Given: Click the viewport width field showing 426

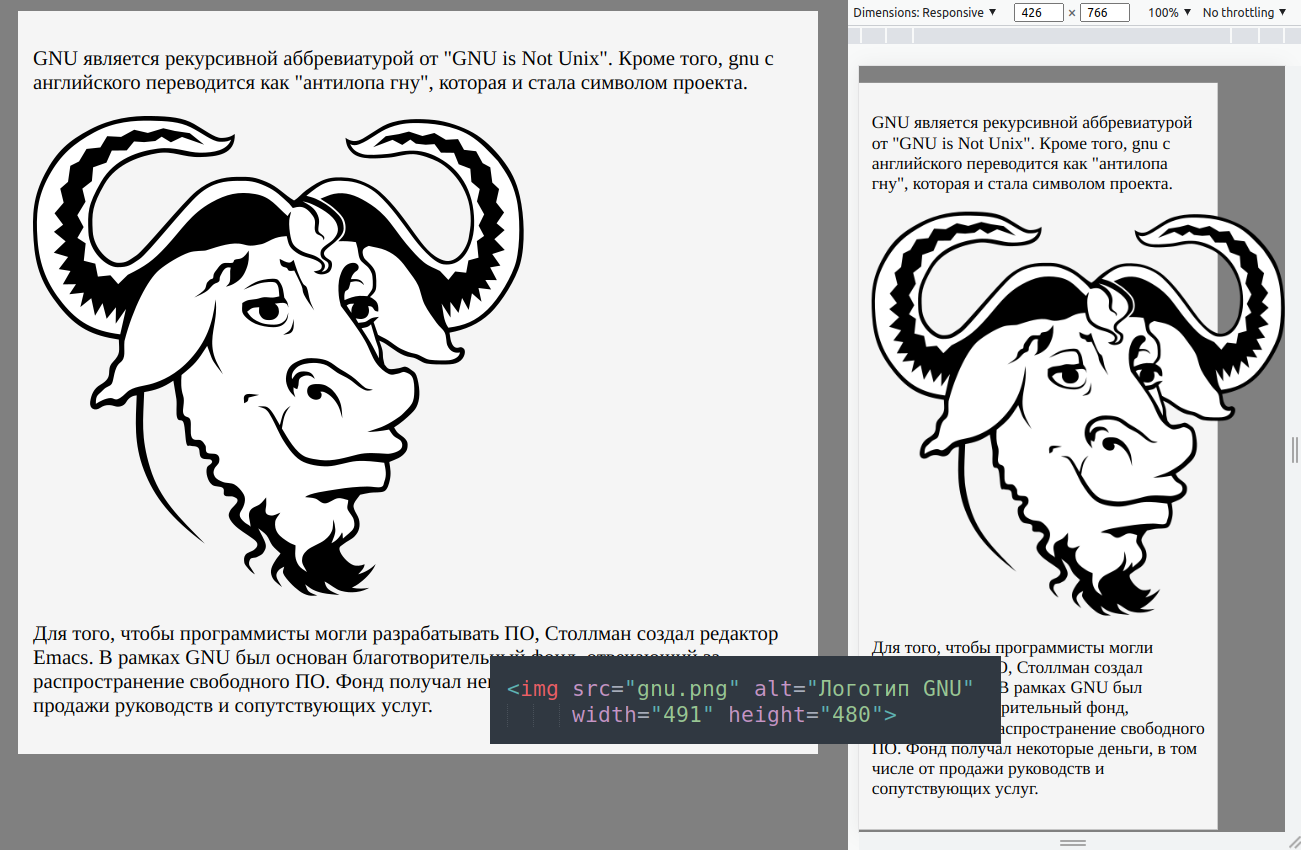Looking at the screenshot, I should 1038,13.
